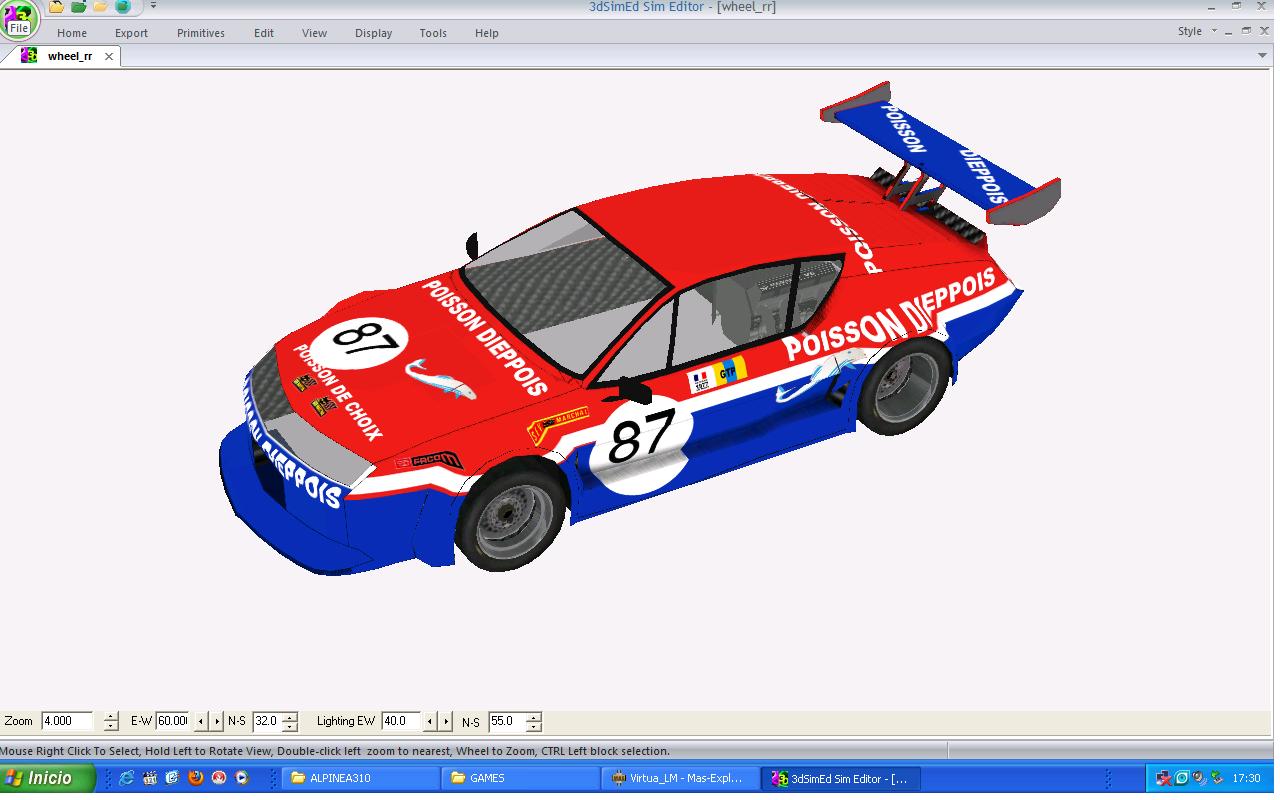Open the Primitives ribbon tab
Image resolution: width=1280 pixels, height=800 pixels.
coord(201,33)
